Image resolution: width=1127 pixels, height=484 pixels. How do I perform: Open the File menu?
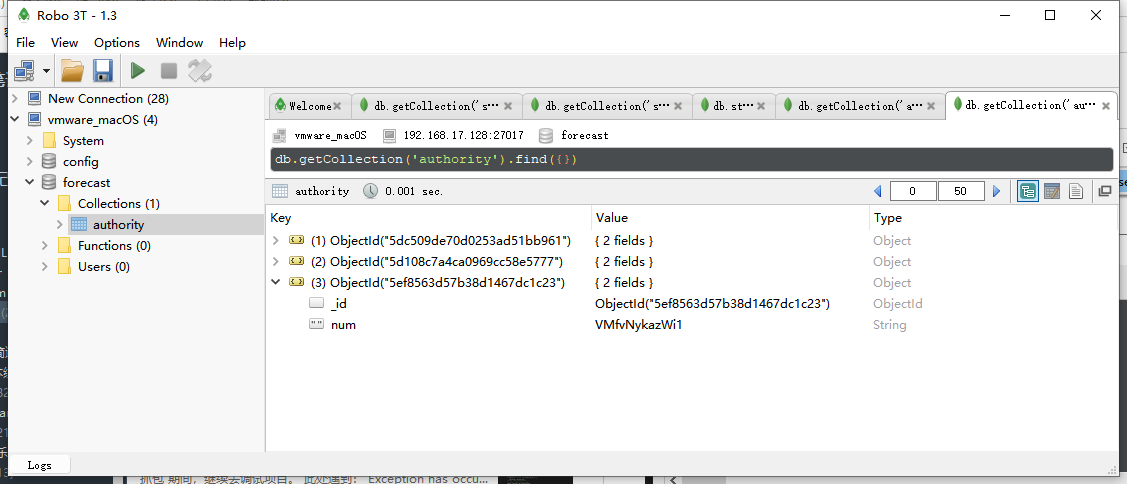point(25,42)
